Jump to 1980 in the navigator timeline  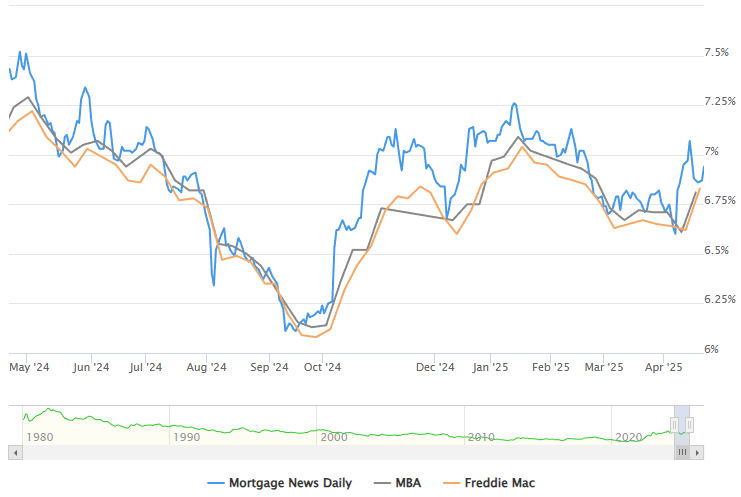click(x=40, y=437)
